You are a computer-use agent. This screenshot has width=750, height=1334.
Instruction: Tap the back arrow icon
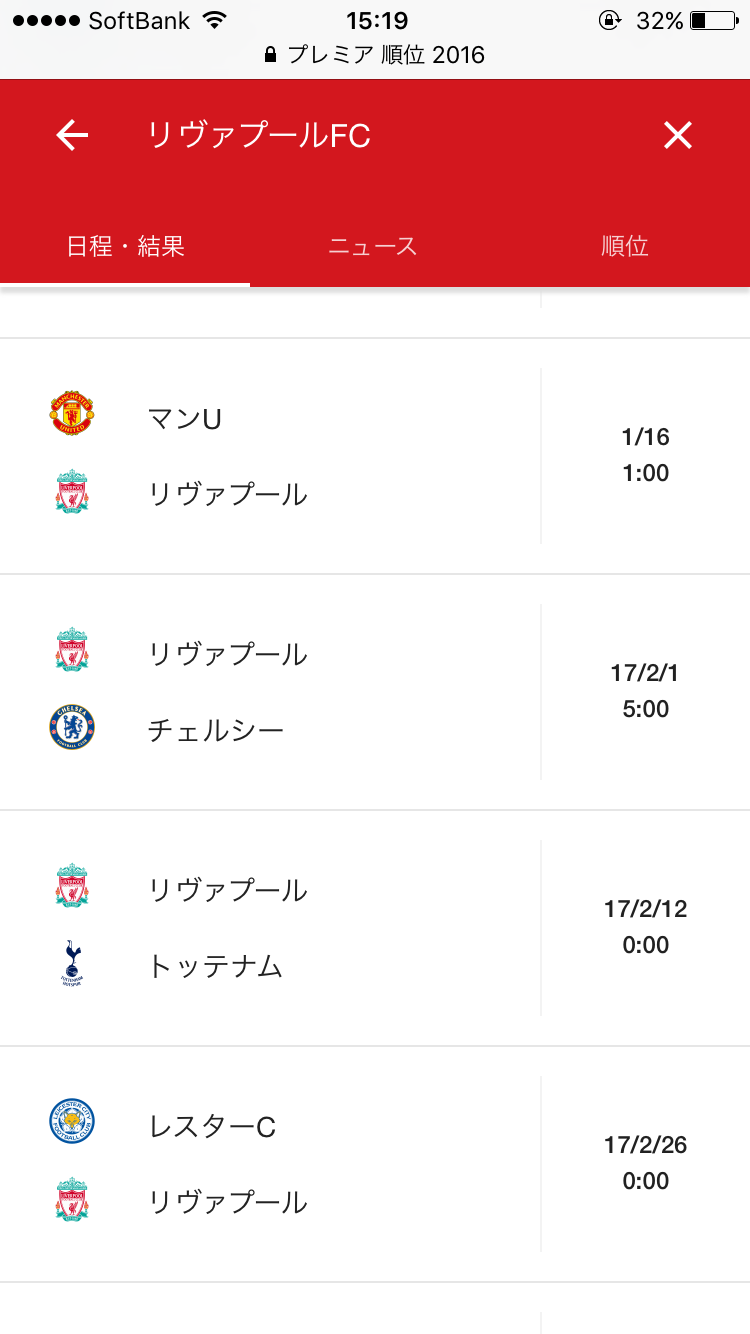[x=72, y=135]
